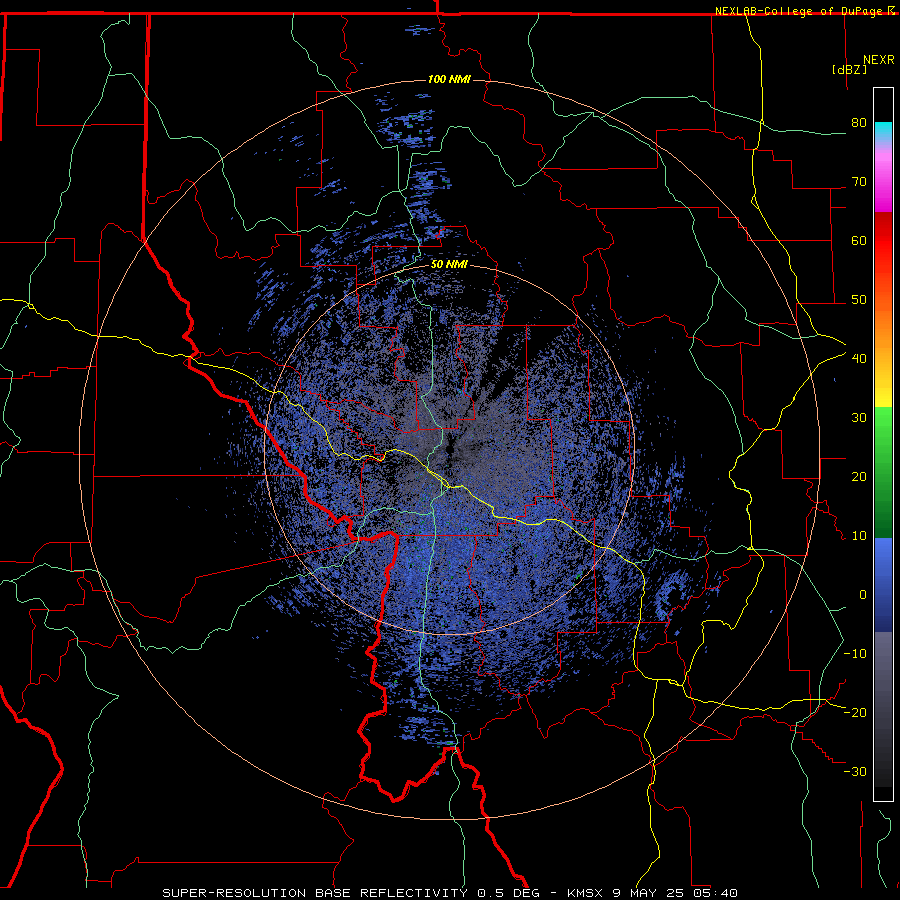Click the green segment of the color bar

[883, 472]
